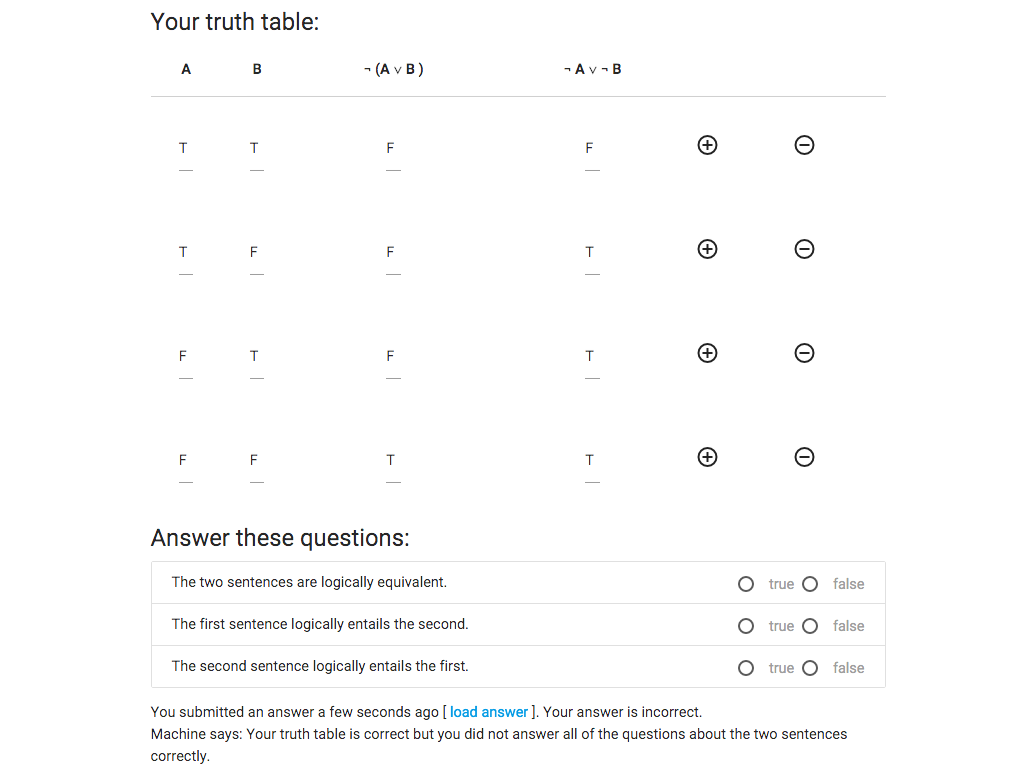This screenshot has height=768, width=1024.
Task: Click the minus icon in the T T row
Action: click(x=804, y=146)
